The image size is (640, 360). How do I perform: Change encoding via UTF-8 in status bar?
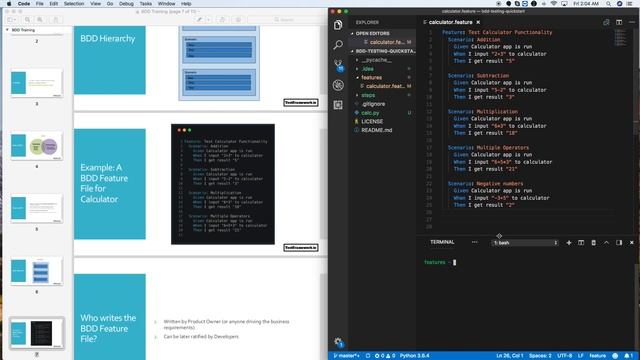click(x=564, y=356)
